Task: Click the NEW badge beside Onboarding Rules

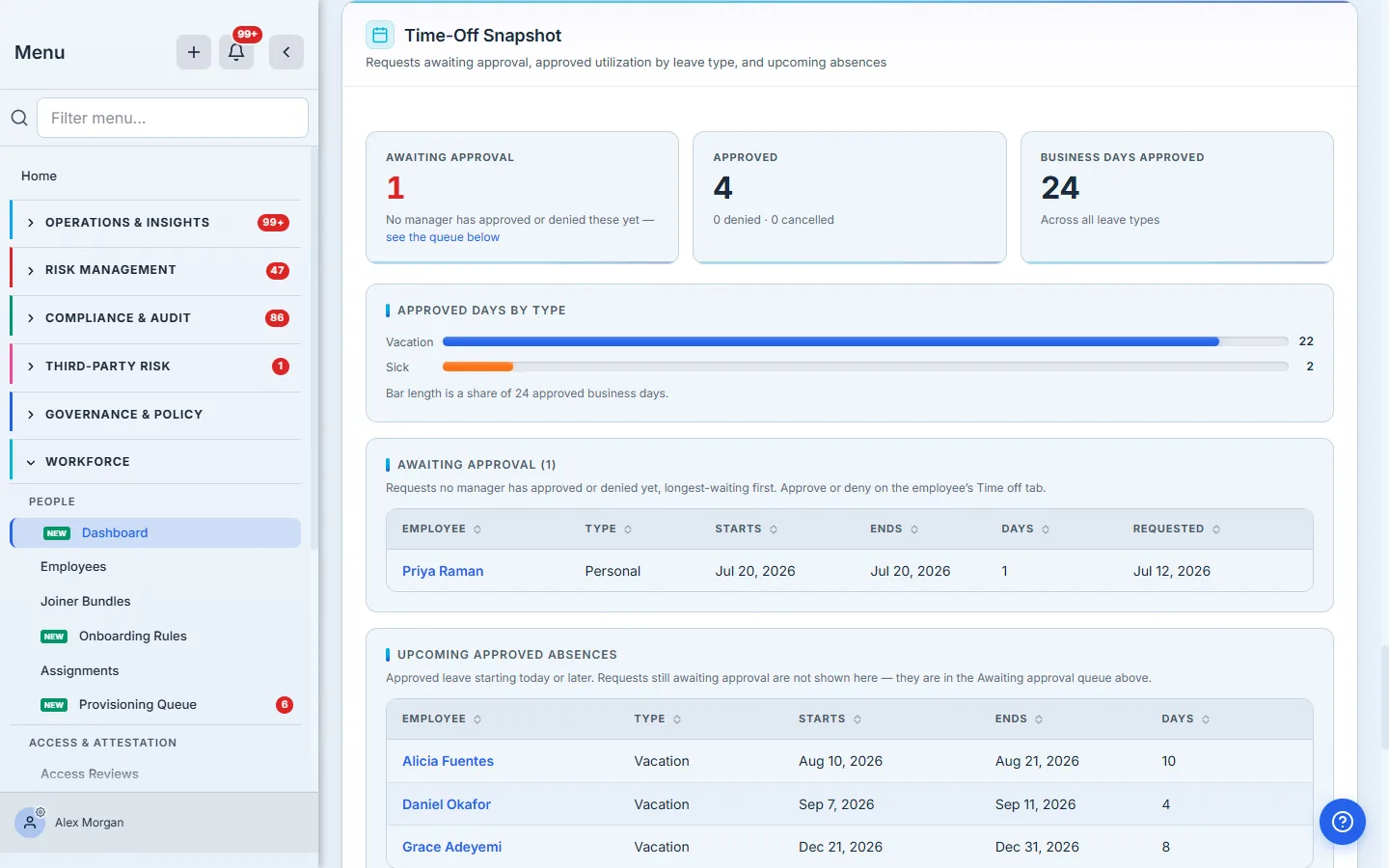Action: click(54, 637)
